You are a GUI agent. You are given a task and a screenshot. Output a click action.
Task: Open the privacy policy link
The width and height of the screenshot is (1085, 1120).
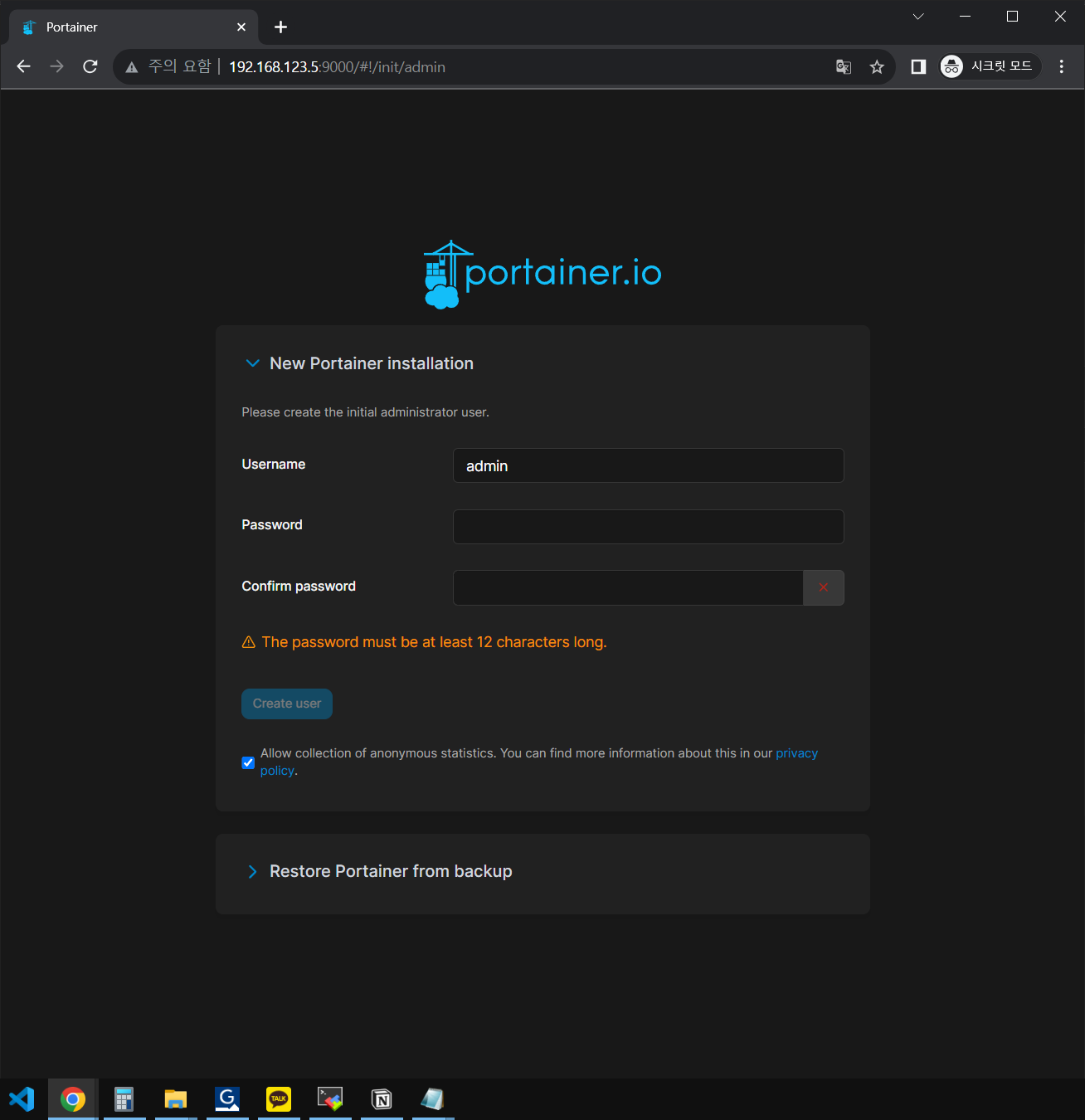796,753
